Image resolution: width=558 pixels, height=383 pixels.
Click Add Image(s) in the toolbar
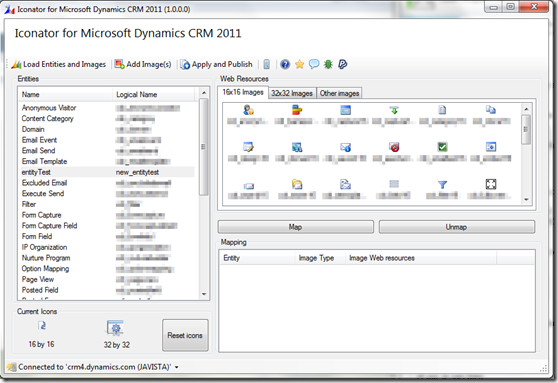coord(143,64)
